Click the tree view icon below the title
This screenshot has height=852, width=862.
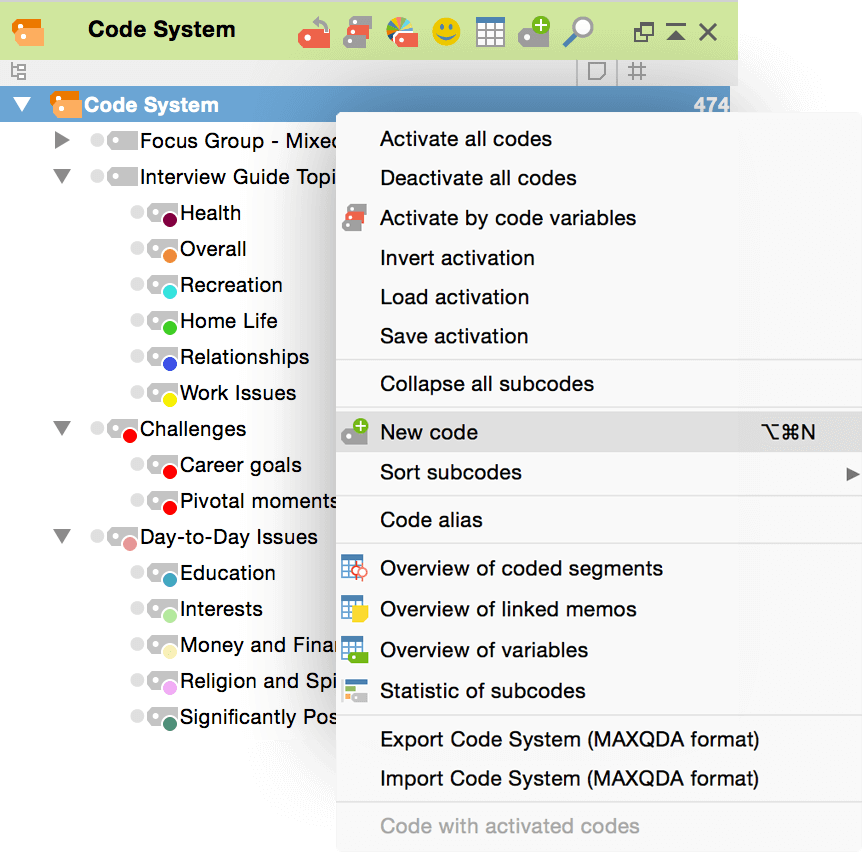[x=18, y=71]
